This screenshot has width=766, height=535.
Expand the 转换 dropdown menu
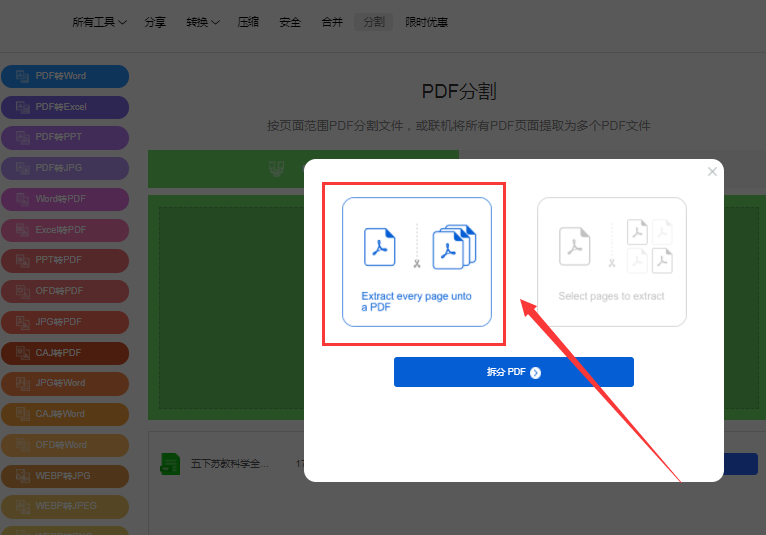click(x=203, y=22)
